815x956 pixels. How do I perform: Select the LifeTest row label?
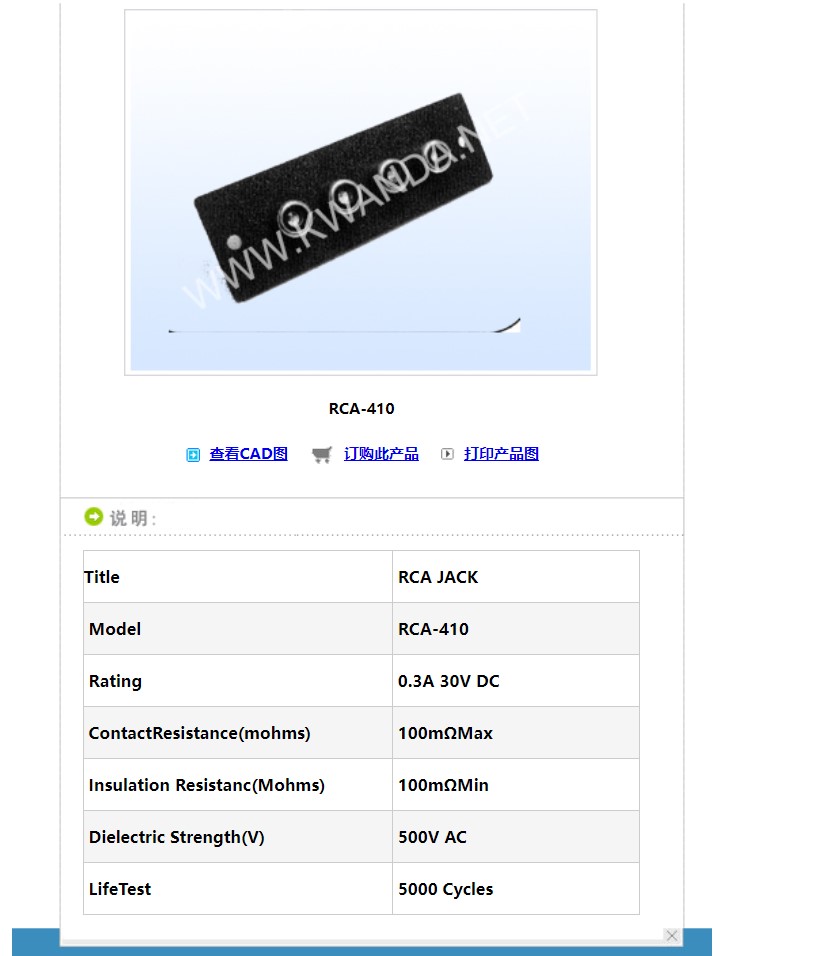click(x=119, y=889)
